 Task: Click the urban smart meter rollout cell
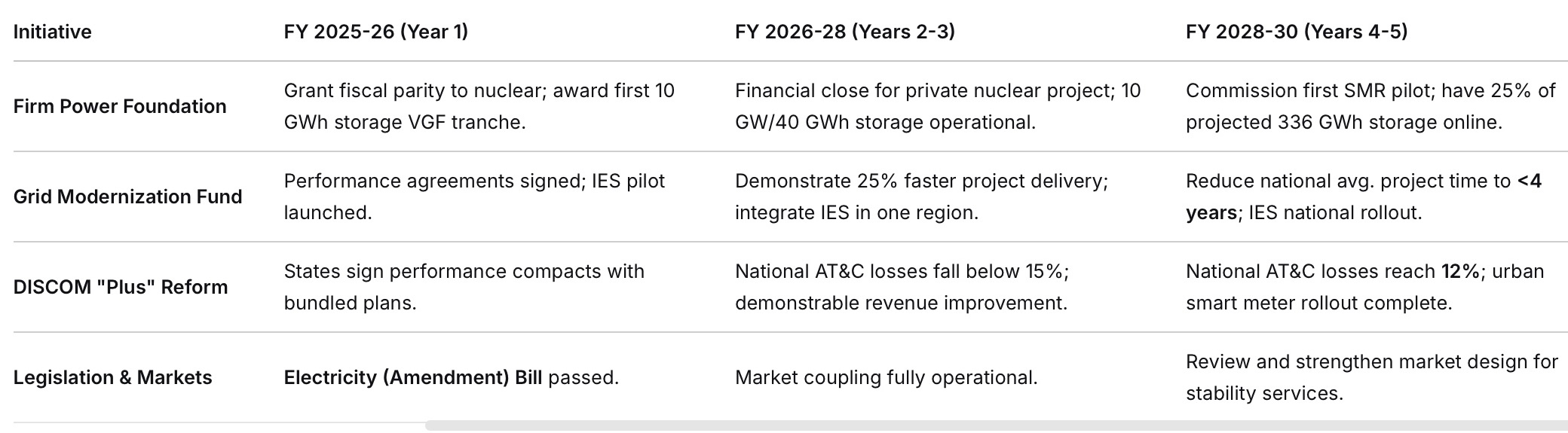(x=1364, y=287)
